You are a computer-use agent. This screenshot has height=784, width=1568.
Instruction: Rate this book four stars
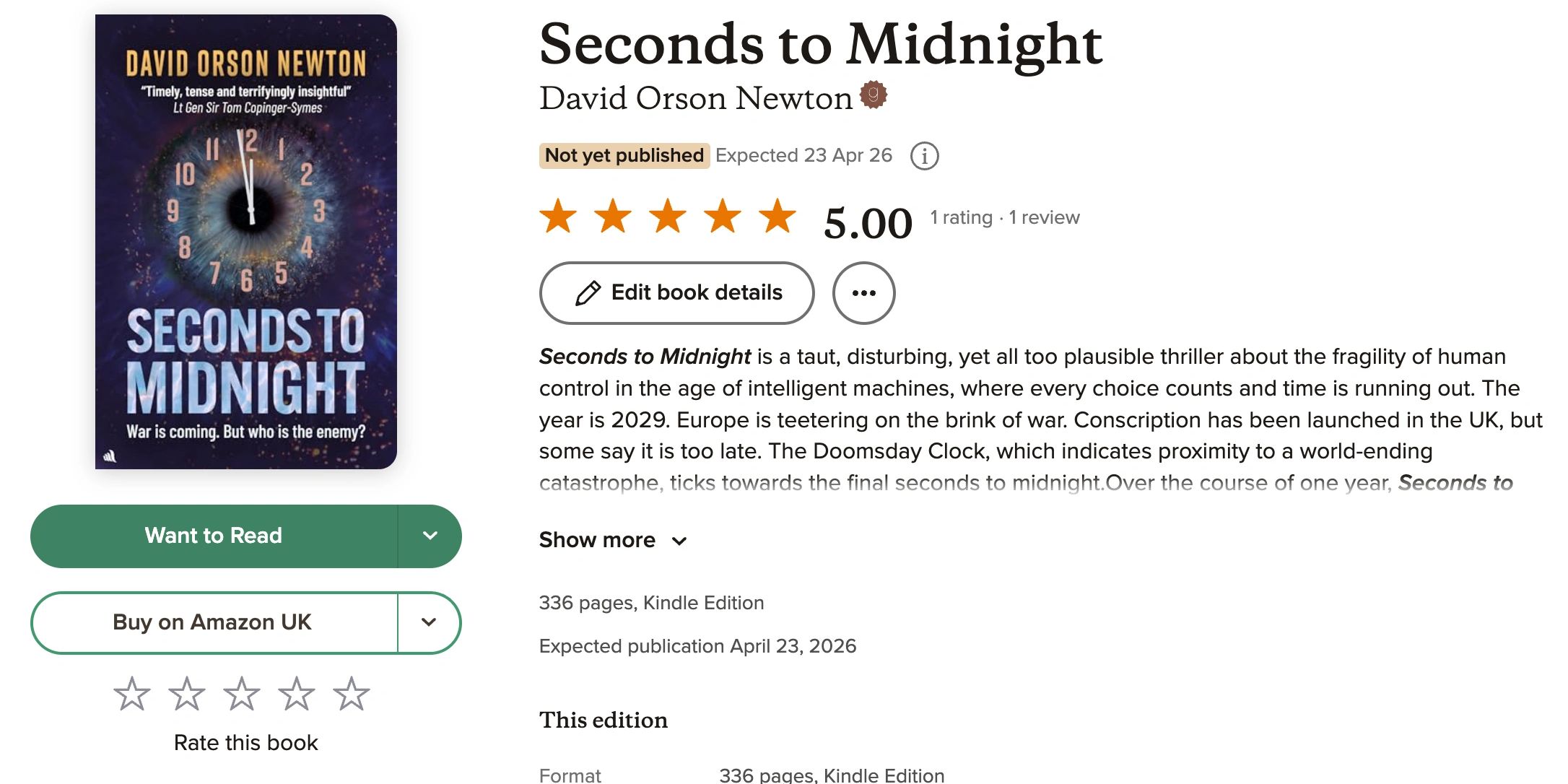click(297, 694)
